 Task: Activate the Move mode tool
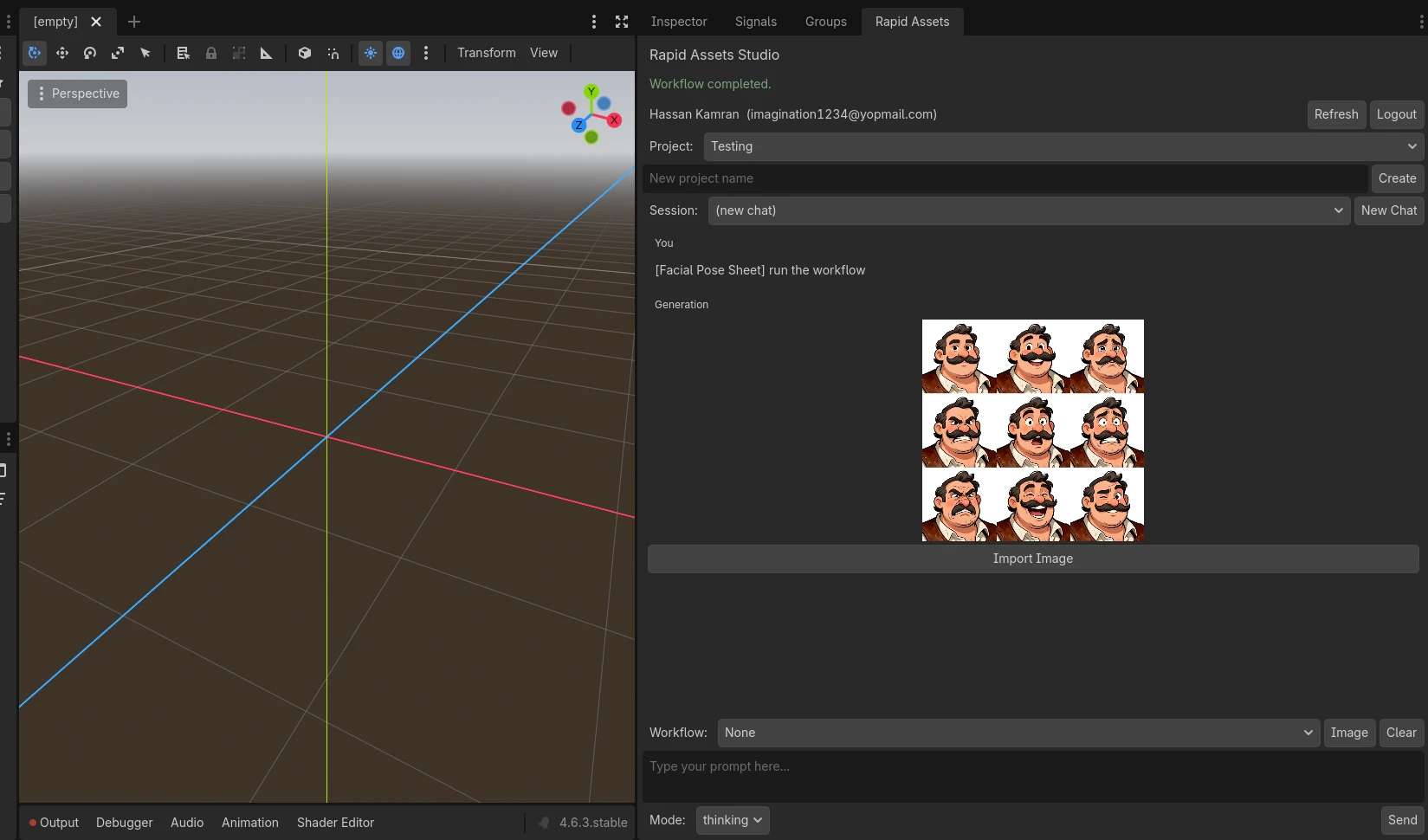click(x=62, y=53)
